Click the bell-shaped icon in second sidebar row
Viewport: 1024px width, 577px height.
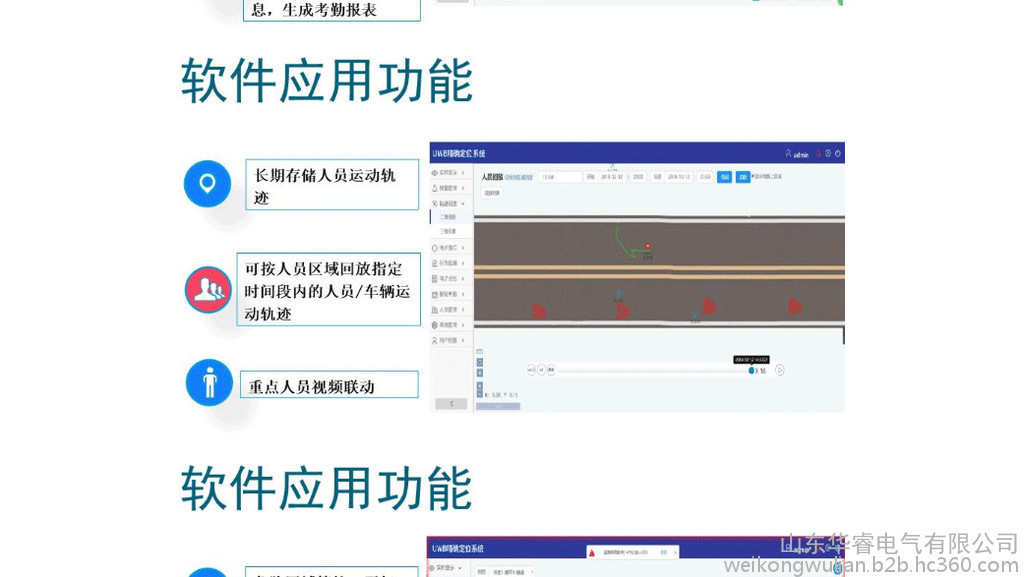(435, 188)
